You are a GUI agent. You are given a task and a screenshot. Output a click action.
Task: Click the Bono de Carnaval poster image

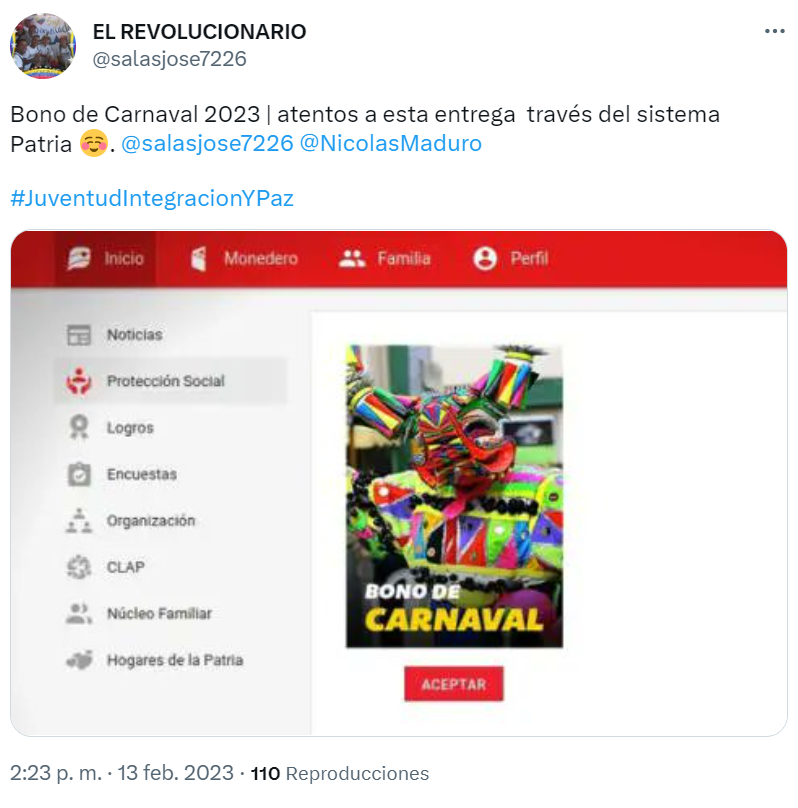[454, 496]
